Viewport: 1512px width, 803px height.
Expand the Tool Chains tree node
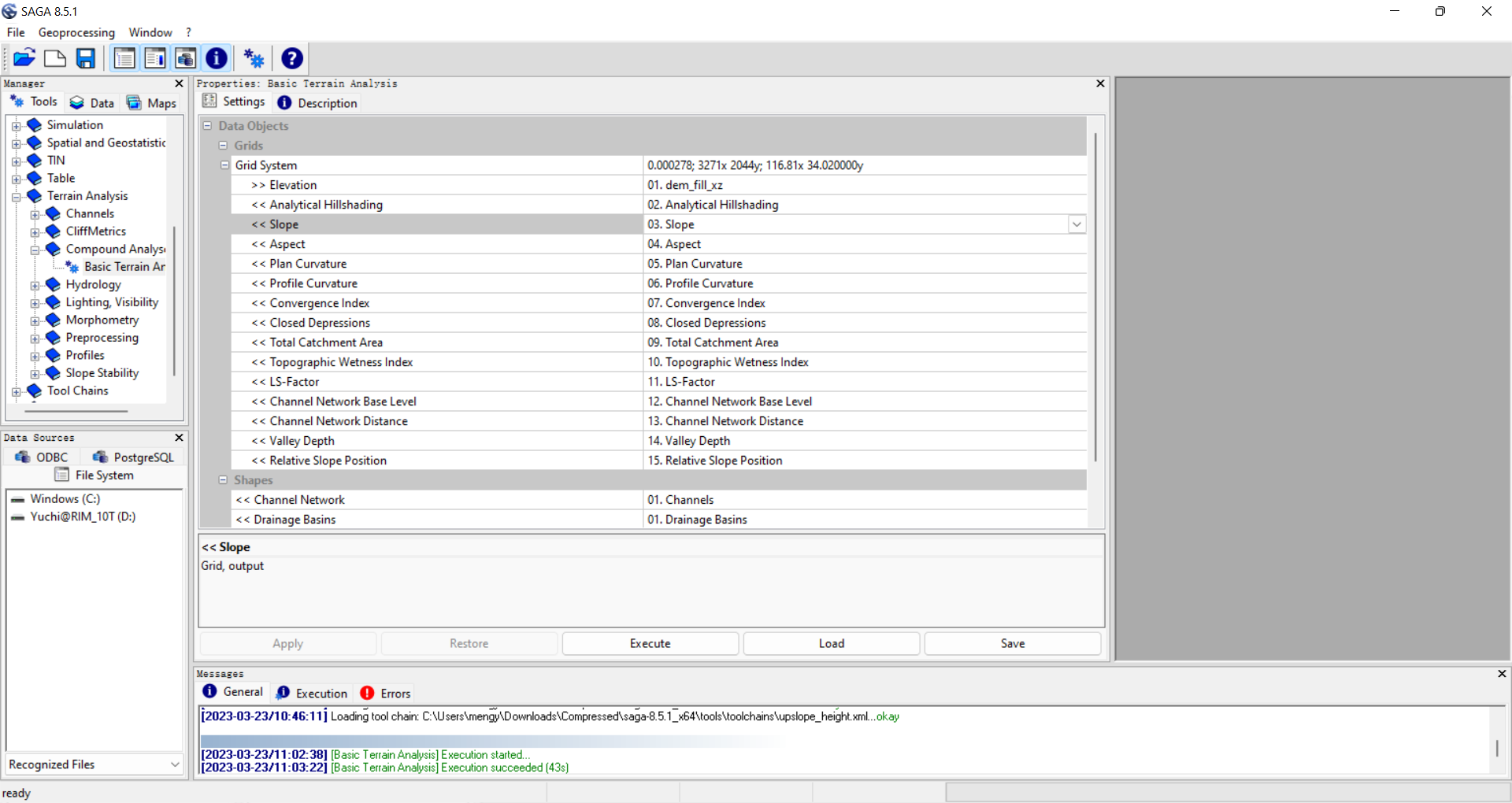pyautogui.click(x=16, y=391)
